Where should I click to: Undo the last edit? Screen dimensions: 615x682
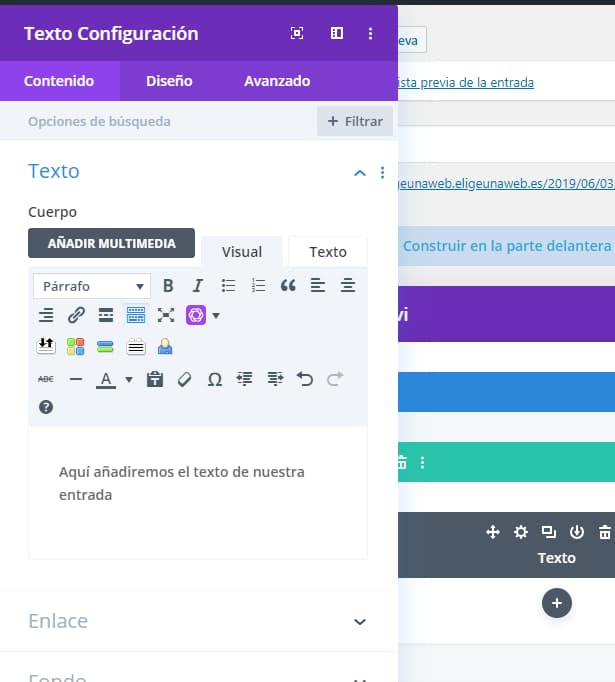305,380
